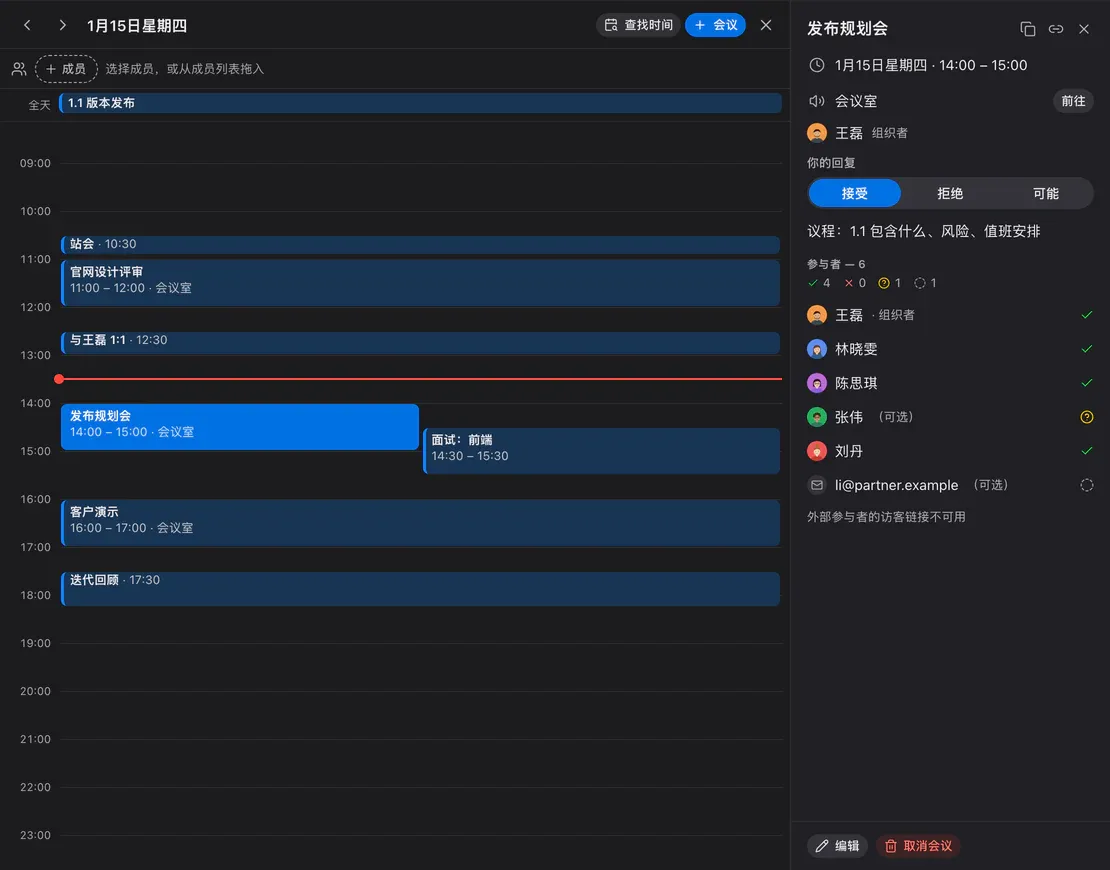Click the clock icon beside meeting time

[817, 65]
